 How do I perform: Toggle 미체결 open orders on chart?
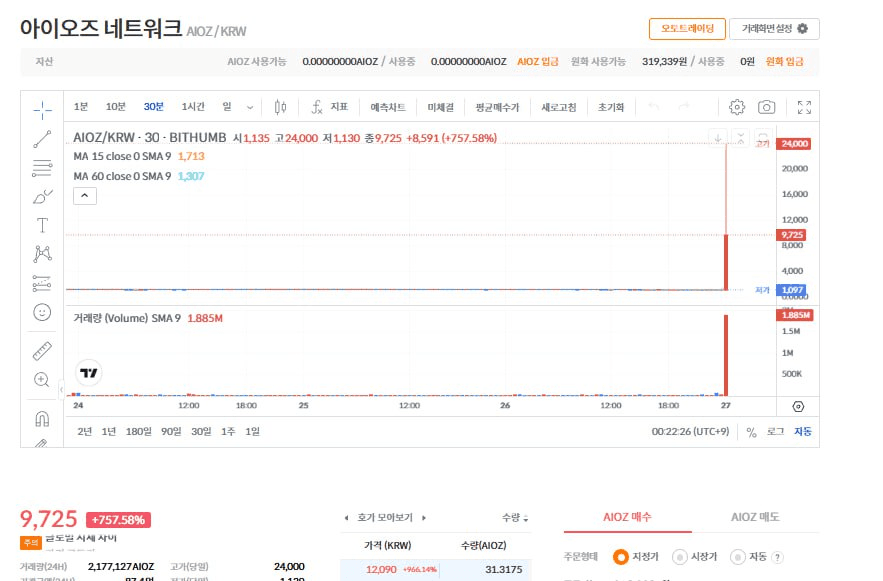[440, 107]
